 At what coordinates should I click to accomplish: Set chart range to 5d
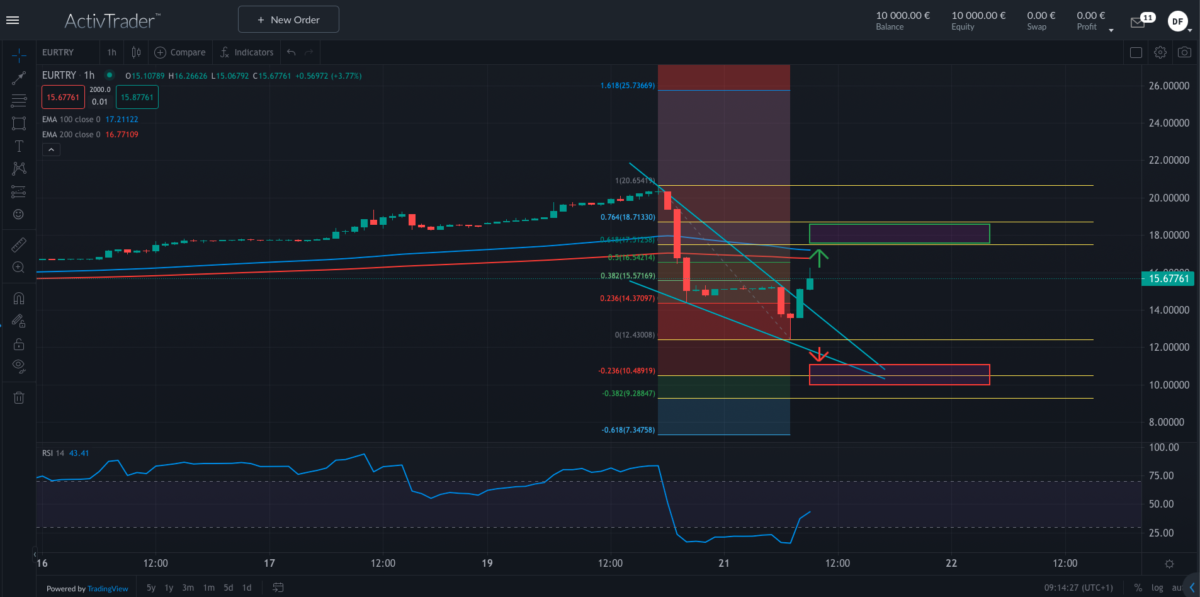coord(228,588)
